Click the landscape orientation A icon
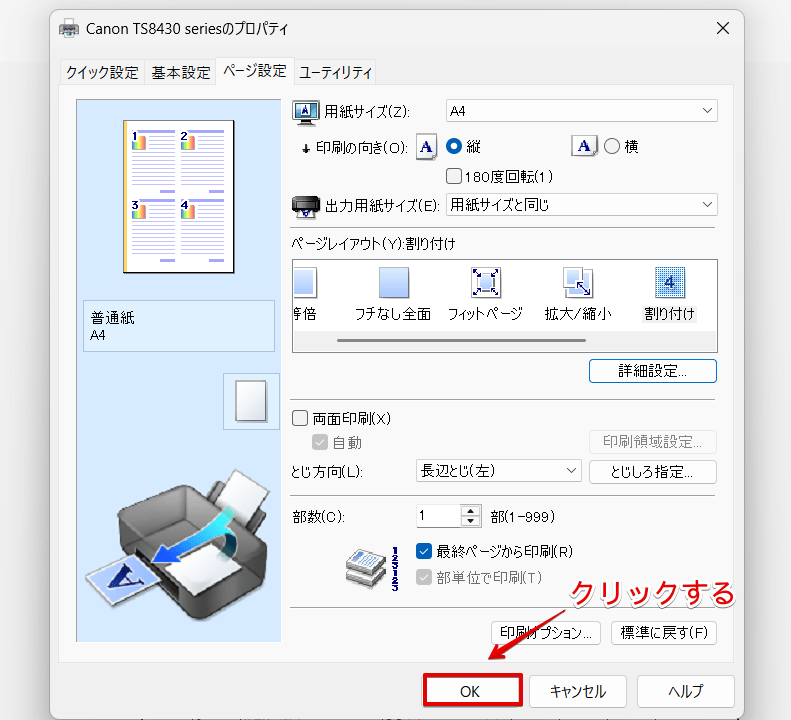Image resolution: width=791 pixels, height=720 pixels. coord(584,146)
